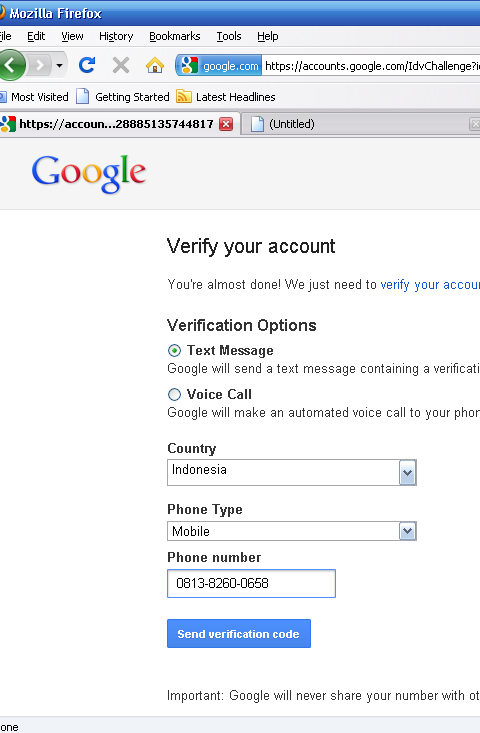Screen dimensions: 480x733
Task: Click the google.com site identity badge
Action: tap(219, 66)
